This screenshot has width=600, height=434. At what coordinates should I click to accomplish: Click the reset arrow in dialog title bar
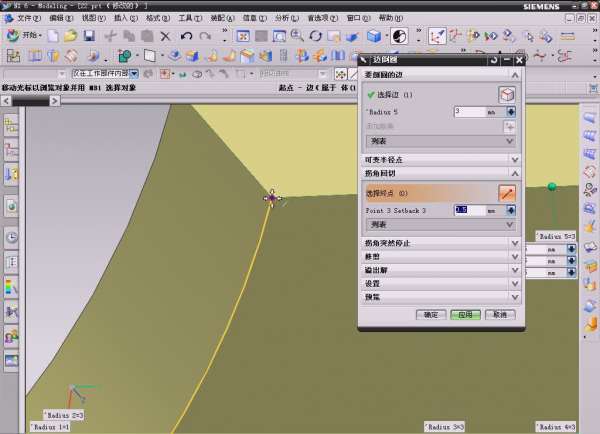[x=494, y=60]
